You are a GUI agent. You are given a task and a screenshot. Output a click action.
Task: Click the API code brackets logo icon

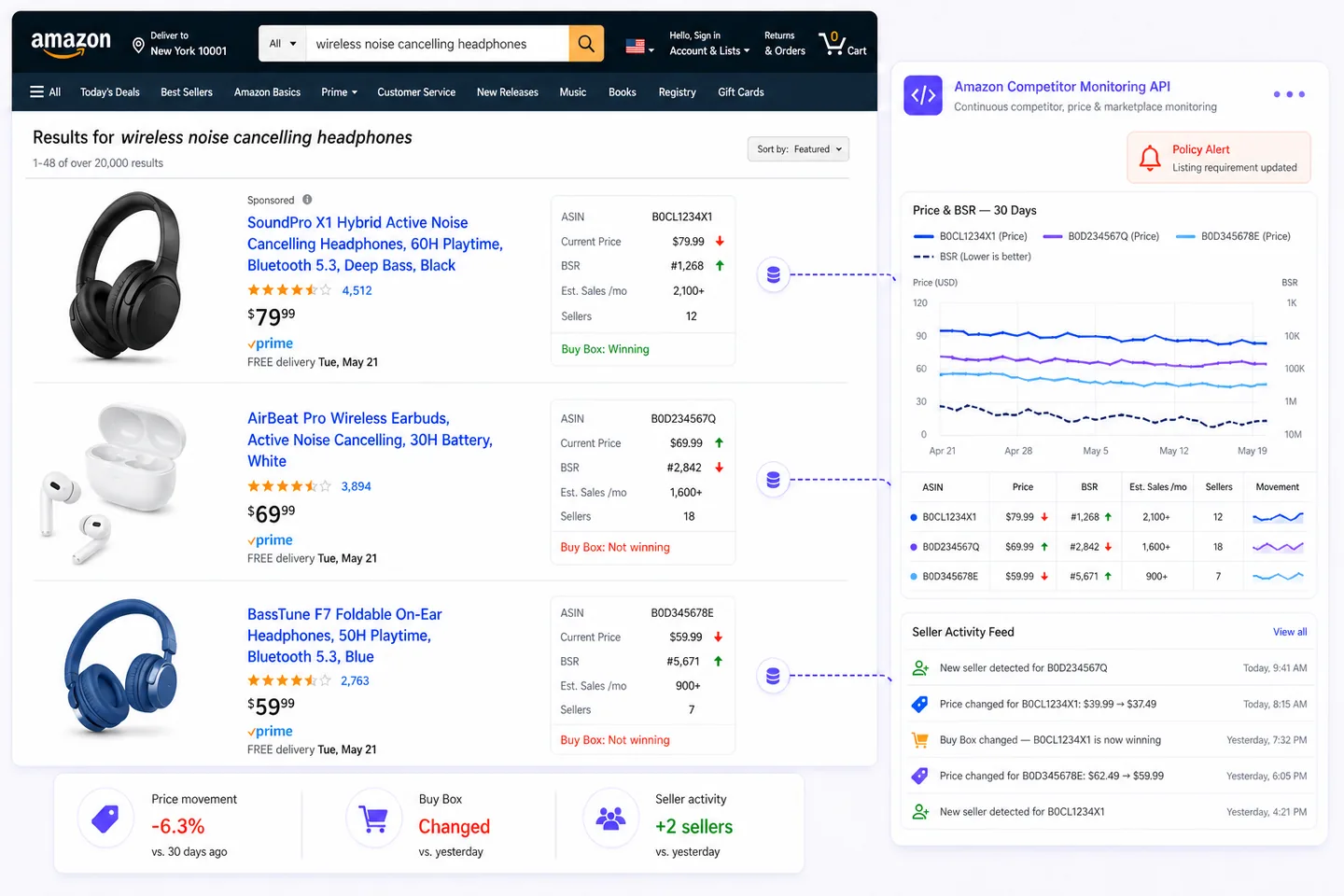pyautogui.click(x=923, y=95)
